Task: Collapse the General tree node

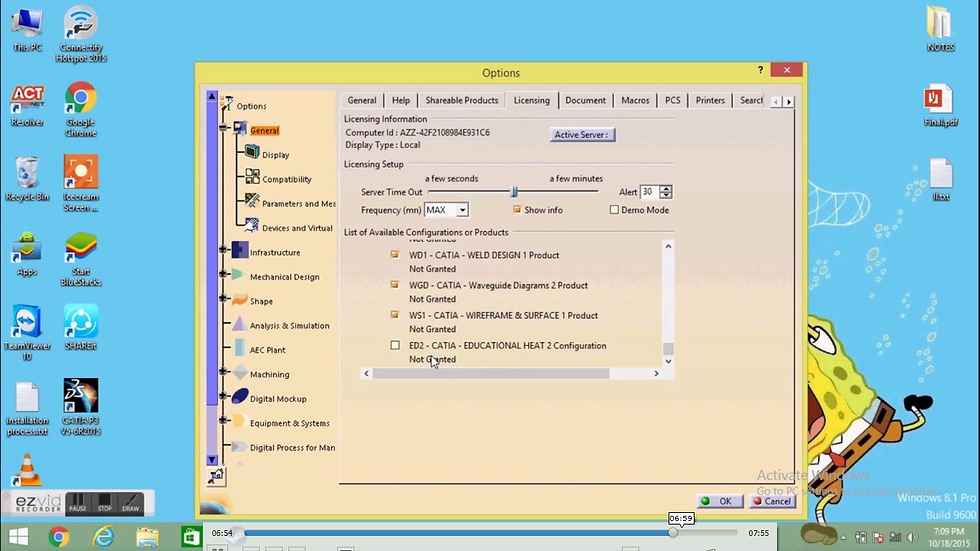Action: pos(223,128)
